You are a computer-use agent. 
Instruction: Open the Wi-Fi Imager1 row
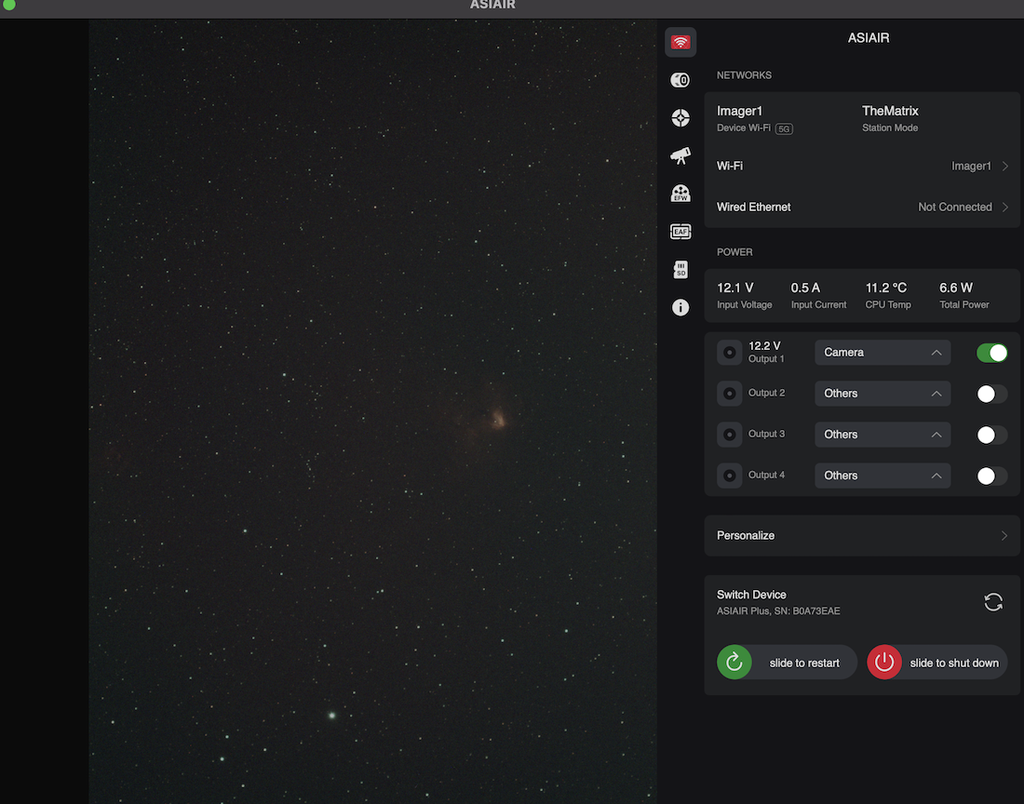point(862,166)
